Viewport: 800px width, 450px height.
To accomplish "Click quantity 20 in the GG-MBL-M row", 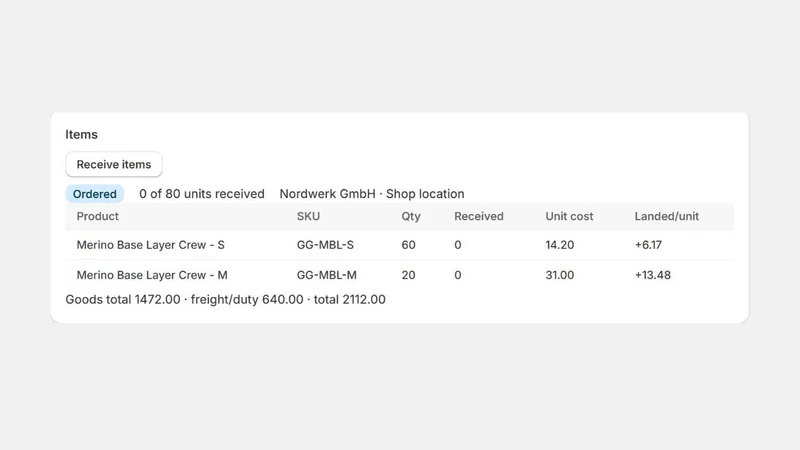I will pos(408,275).
